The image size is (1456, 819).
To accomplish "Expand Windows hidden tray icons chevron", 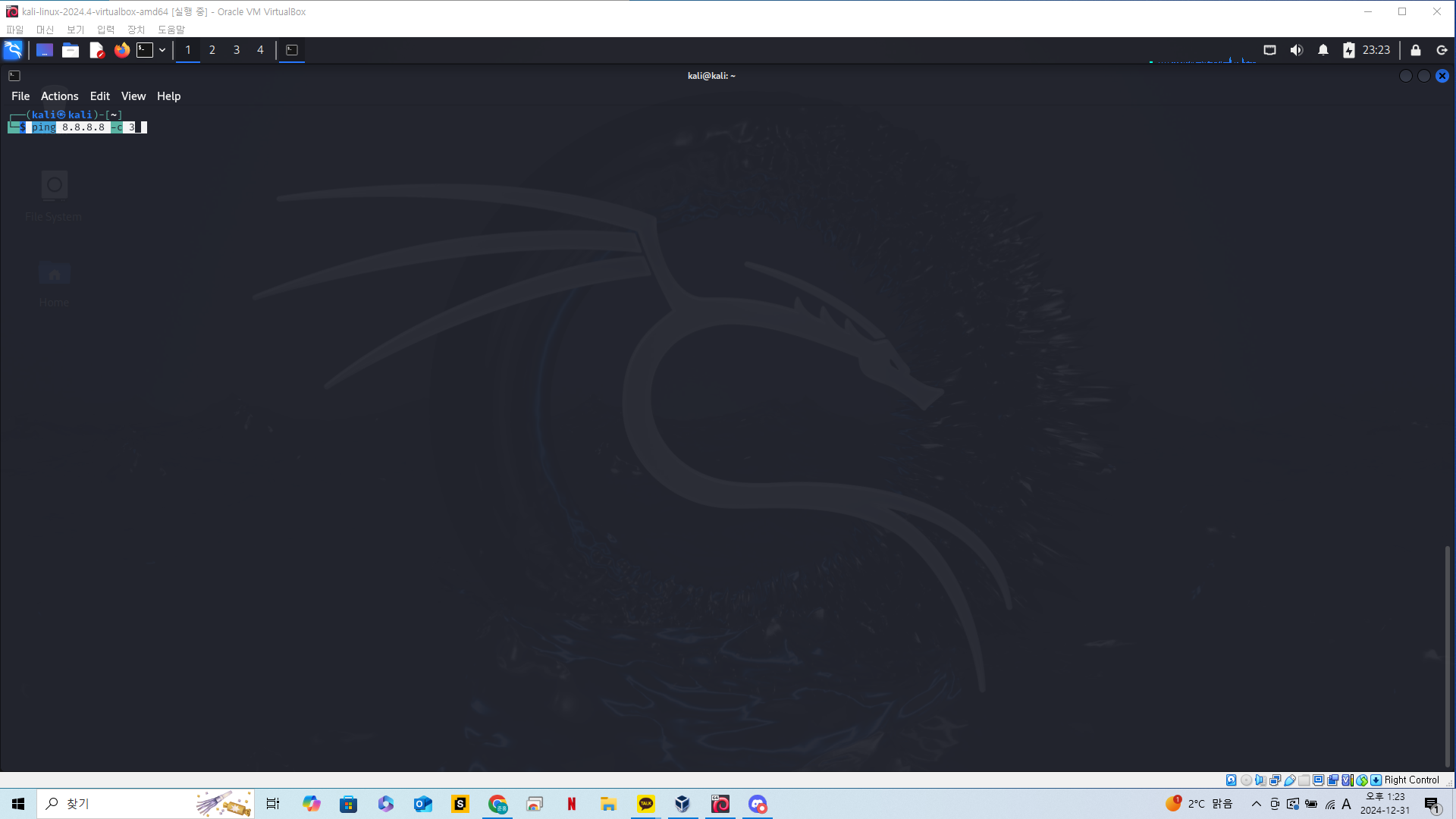I will 1256,804.
